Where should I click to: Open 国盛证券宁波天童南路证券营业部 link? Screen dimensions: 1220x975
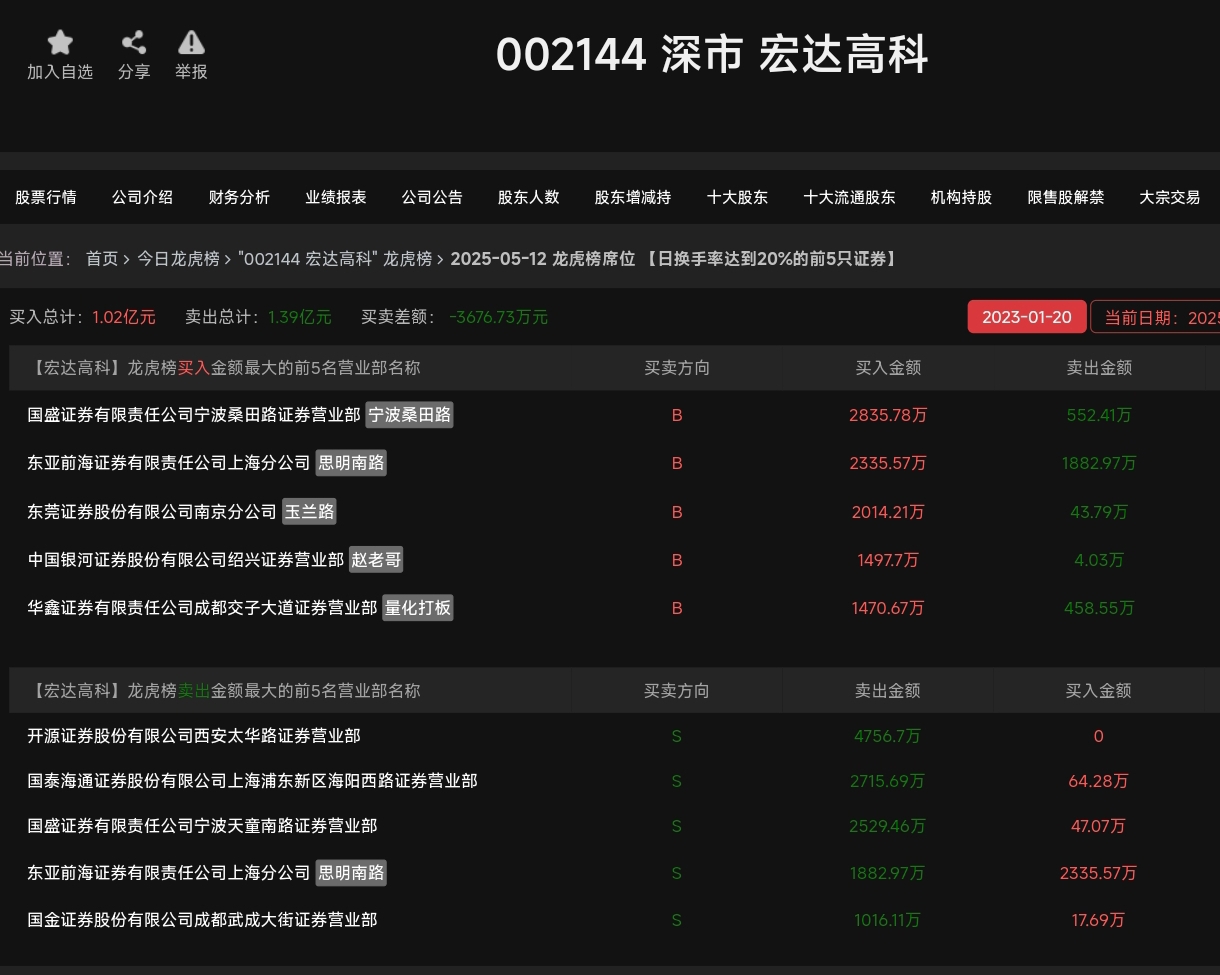[x=202, y=826]
